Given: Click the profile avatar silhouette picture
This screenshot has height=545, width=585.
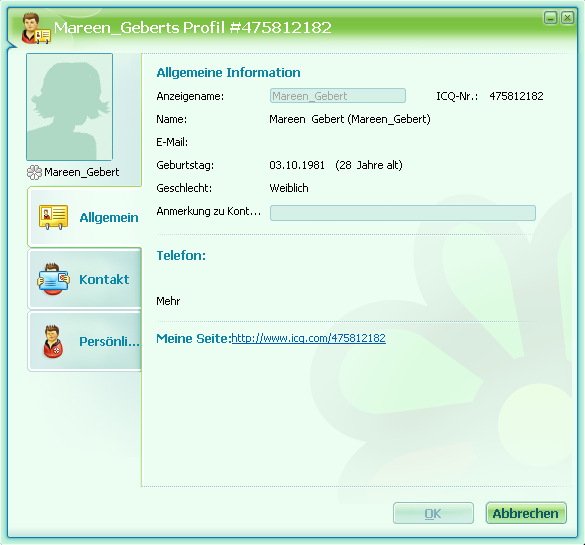Looking at the screenshot, I should [69, 107].
